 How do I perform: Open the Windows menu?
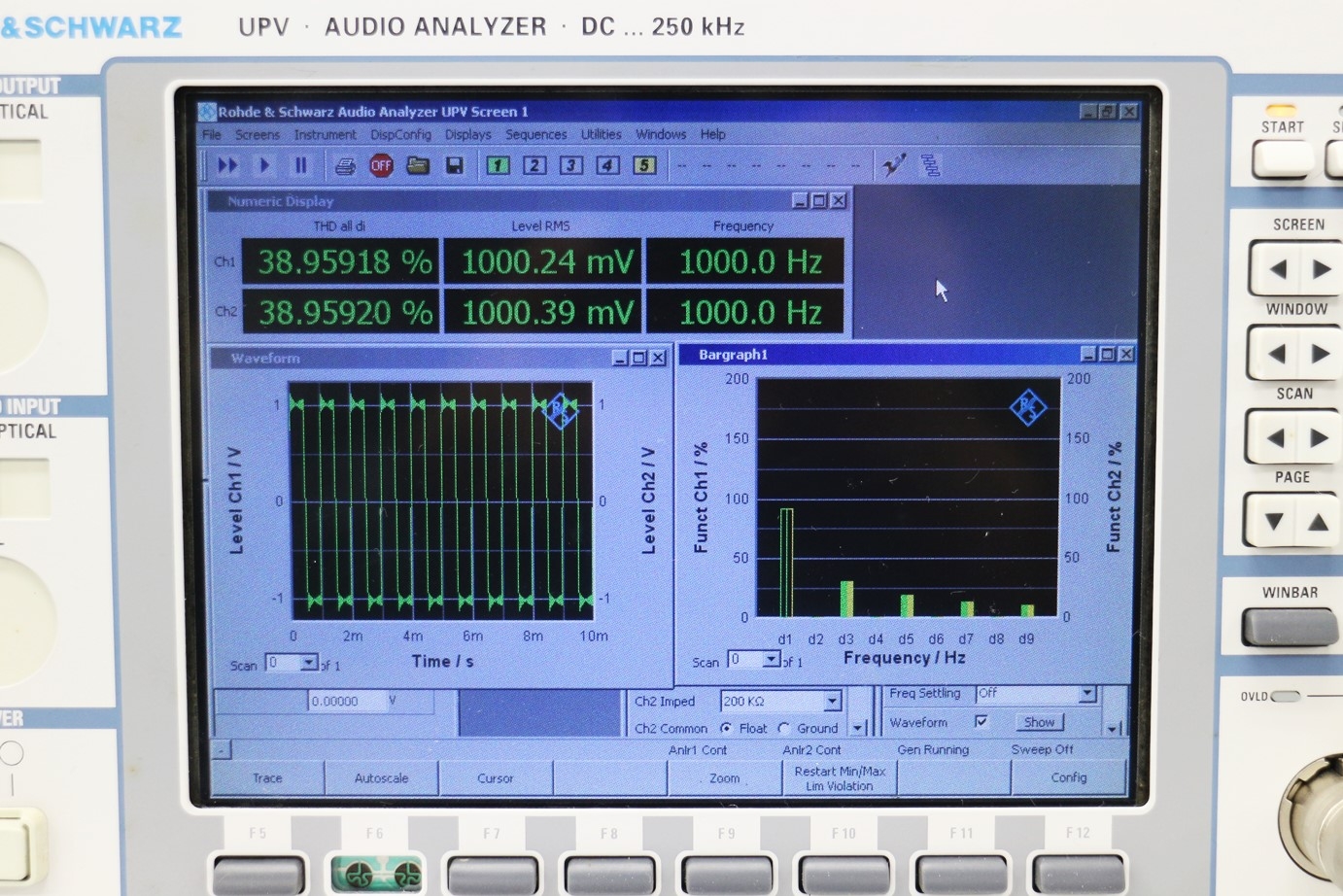click(x=661, y=135)
